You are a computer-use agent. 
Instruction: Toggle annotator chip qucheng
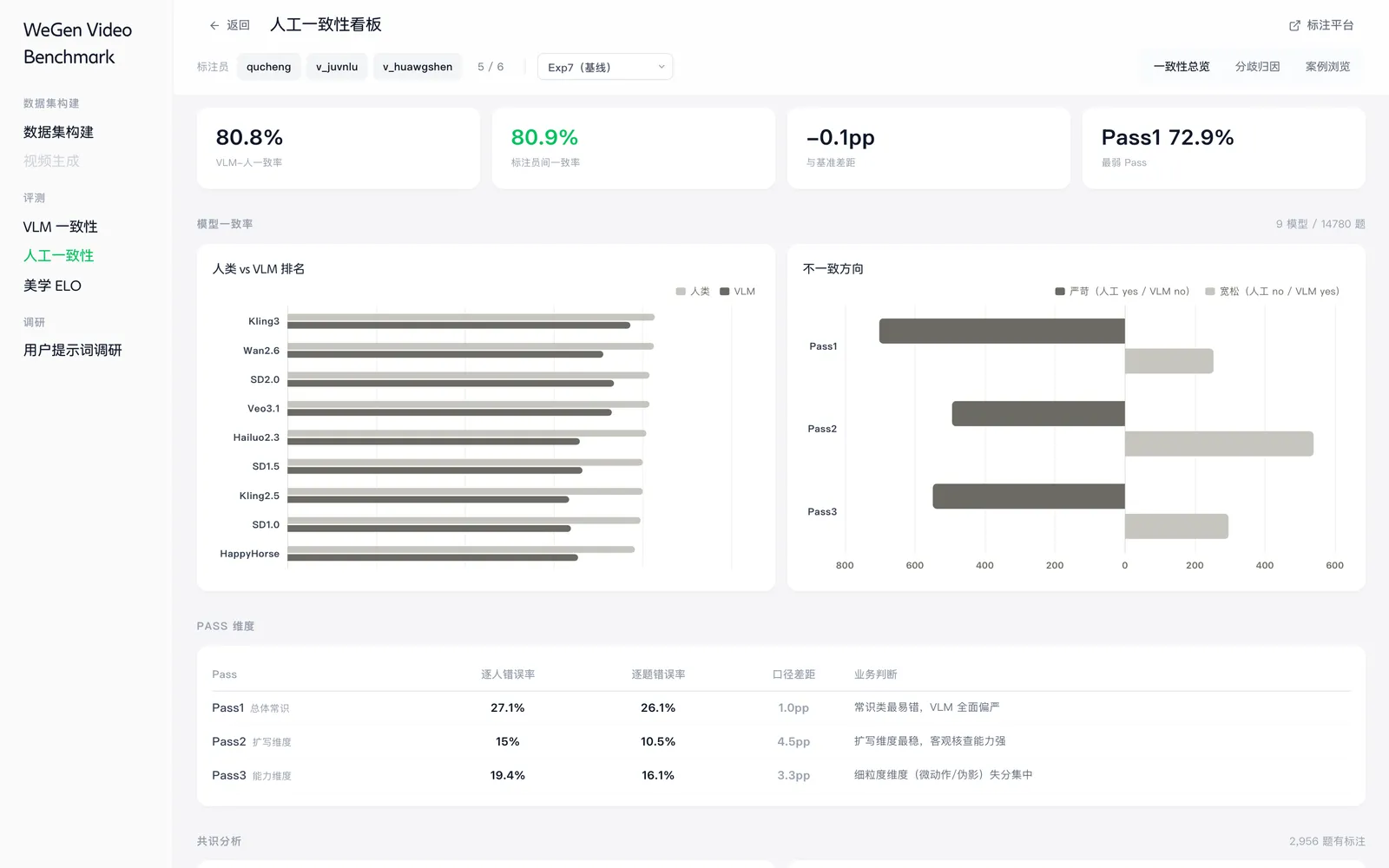pyautogui.click(x=269, y=67)
